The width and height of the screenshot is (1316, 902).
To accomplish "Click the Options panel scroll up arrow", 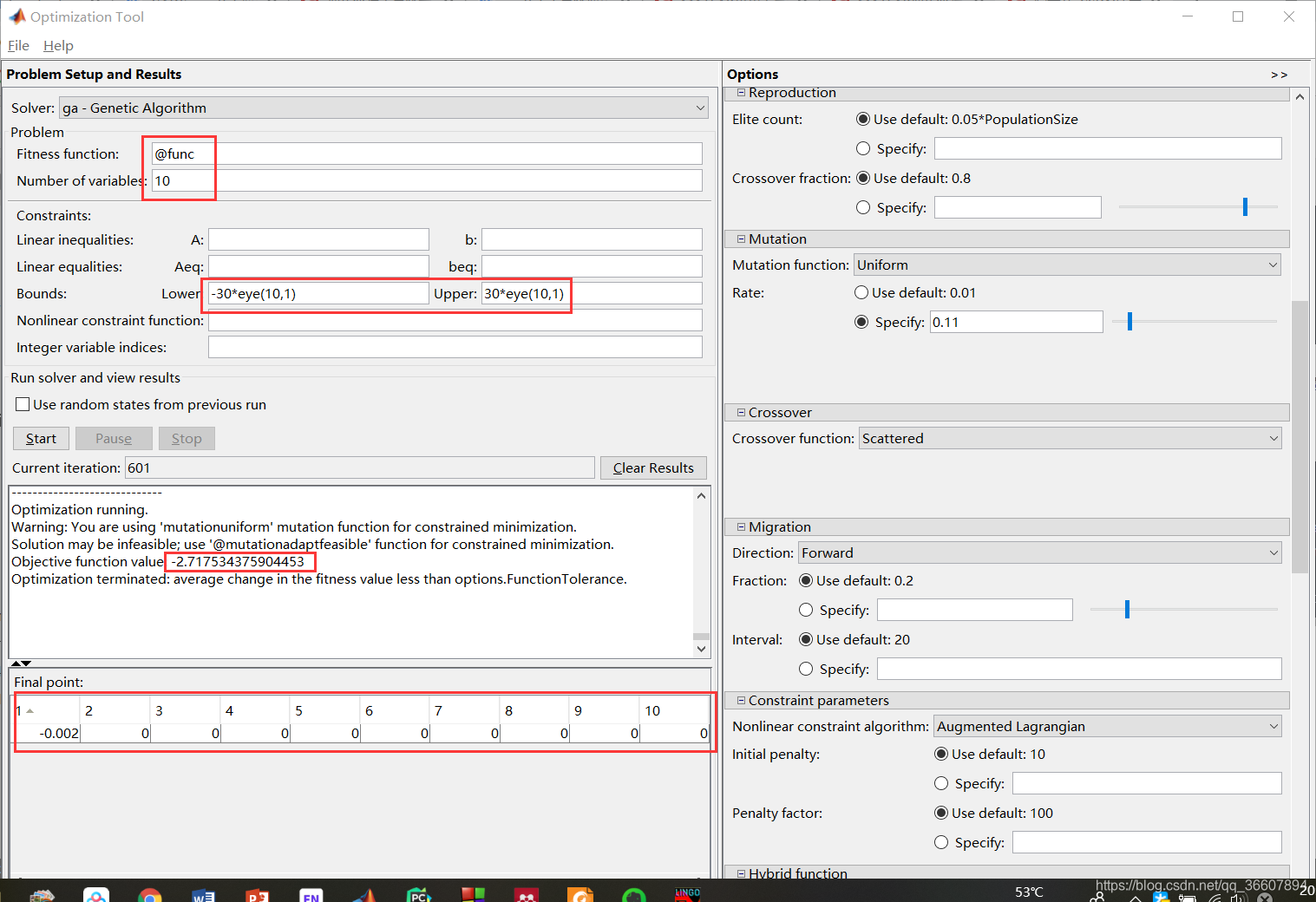I will click(1300, 96).
